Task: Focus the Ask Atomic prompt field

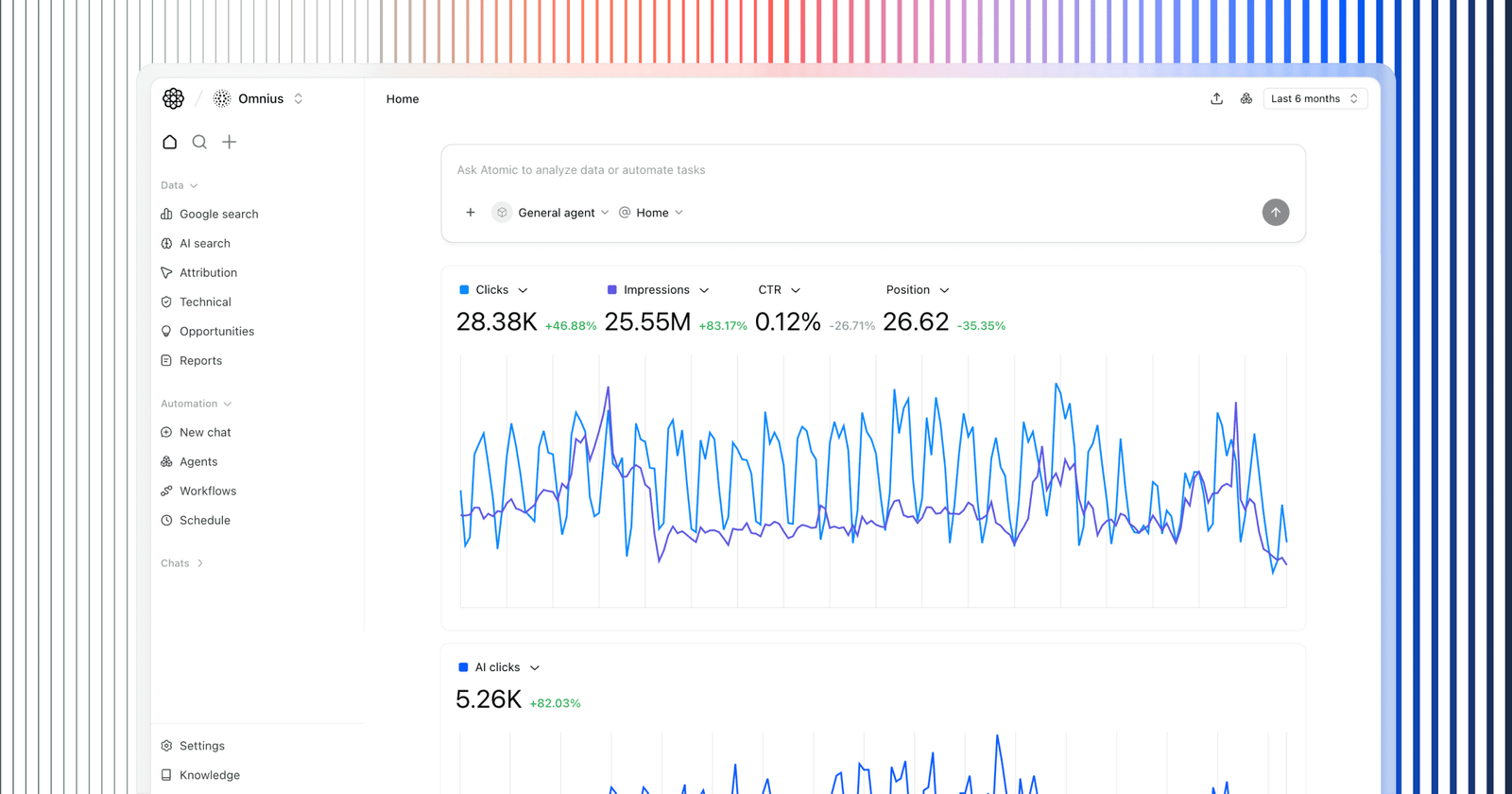Action: click(872, 170)
